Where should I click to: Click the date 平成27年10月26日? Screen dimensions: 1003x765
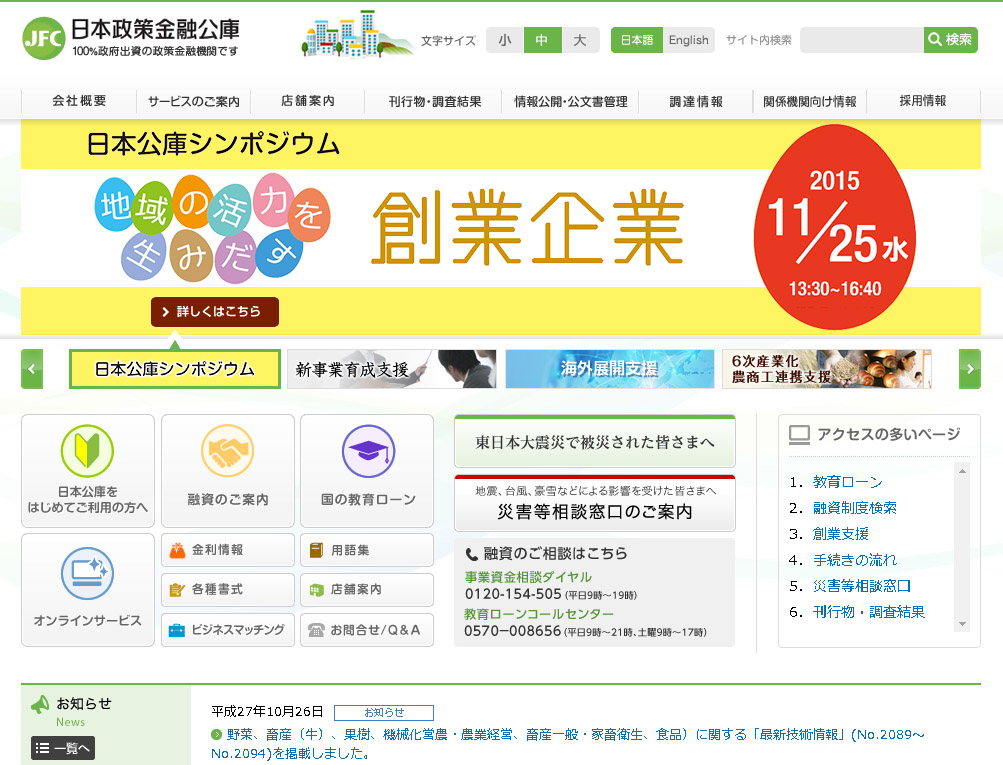(x=267, y=712)
